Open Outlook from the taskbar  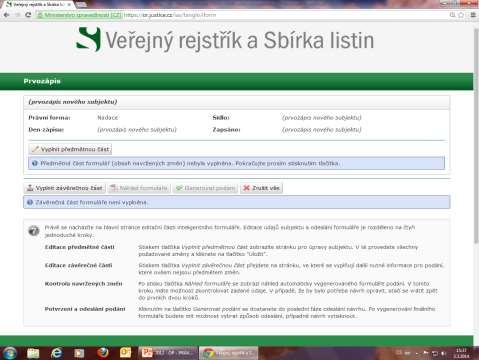[125, 353]
